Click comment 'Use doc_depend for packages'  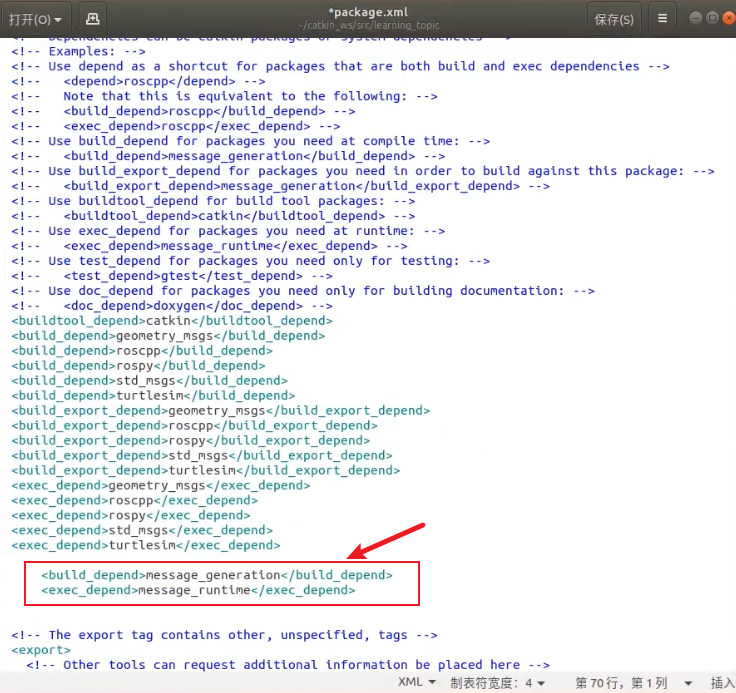point(303,292)
